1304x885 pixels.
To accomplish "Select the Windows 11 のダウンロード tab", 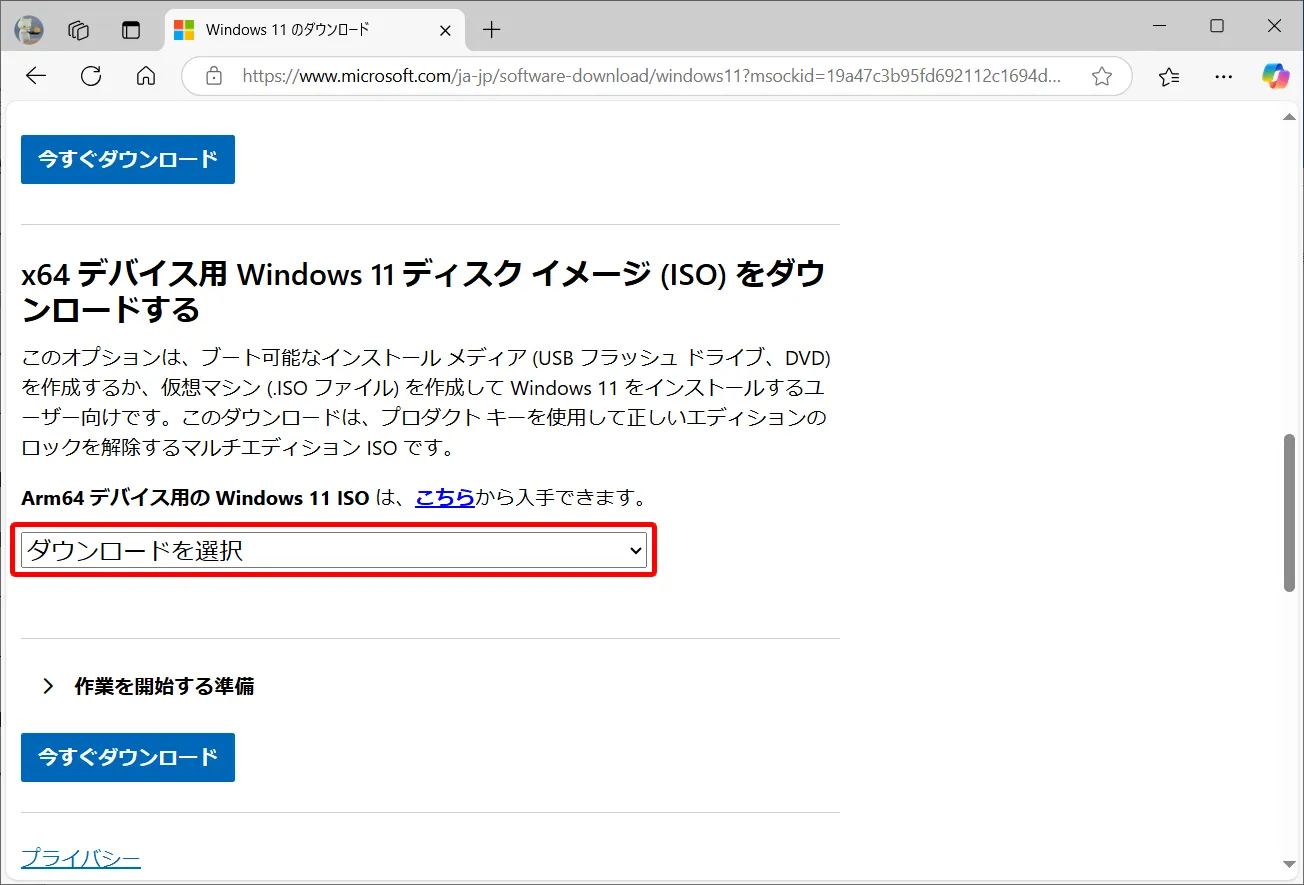I will [313, 30].
